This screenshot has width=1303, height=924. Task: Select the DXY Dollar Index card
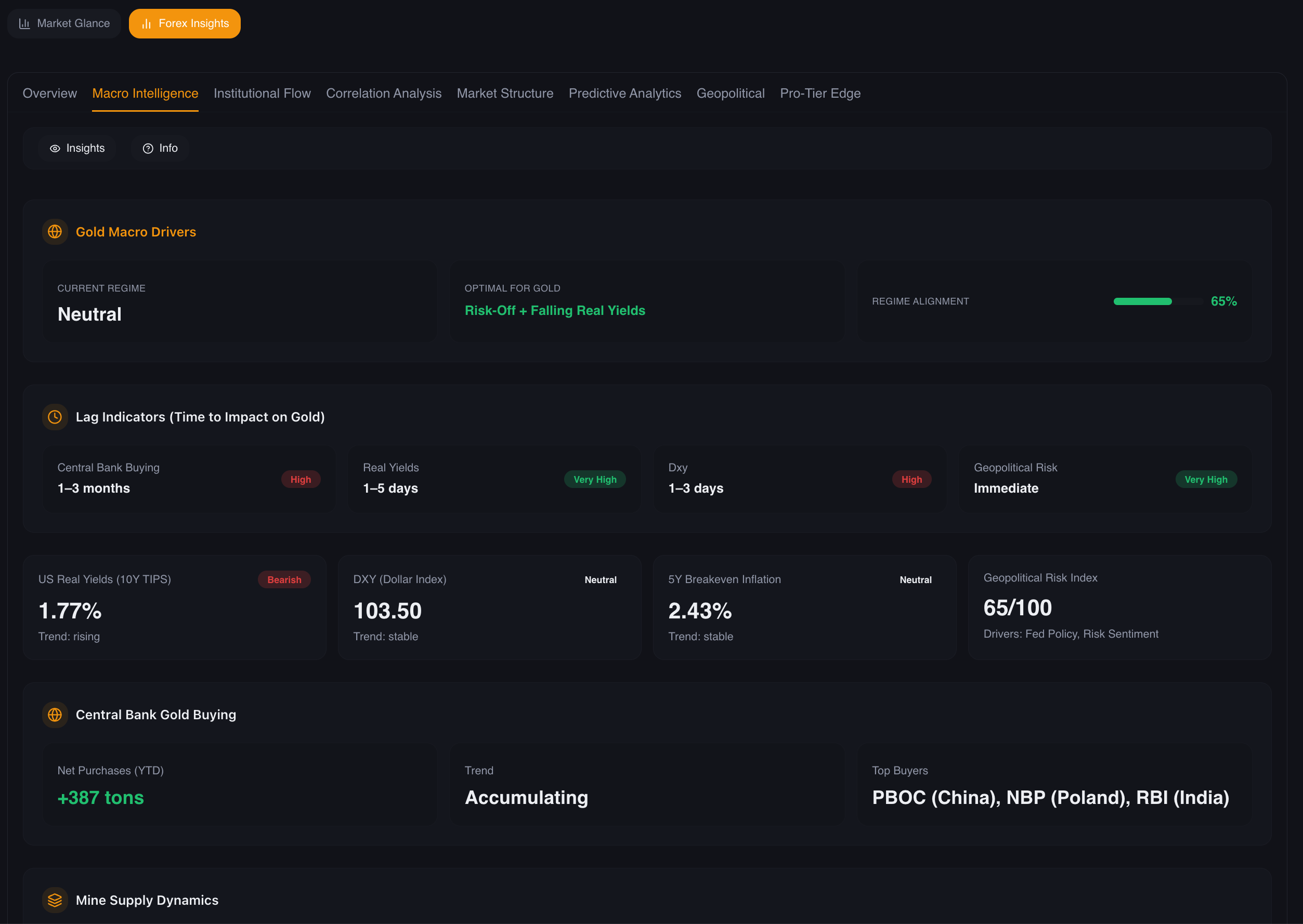tap(489, 608)
